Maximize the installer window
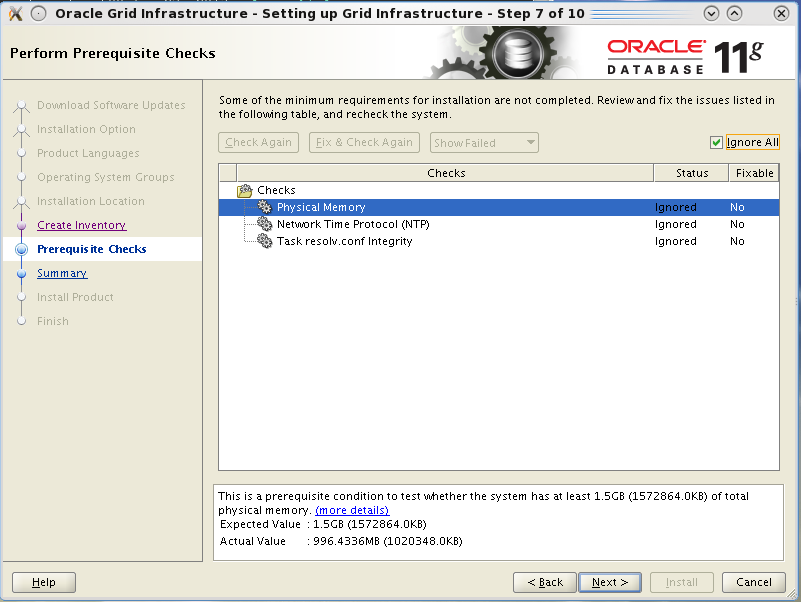The height and width of the screenshot is (602, 801). click(x=734, y=13)
